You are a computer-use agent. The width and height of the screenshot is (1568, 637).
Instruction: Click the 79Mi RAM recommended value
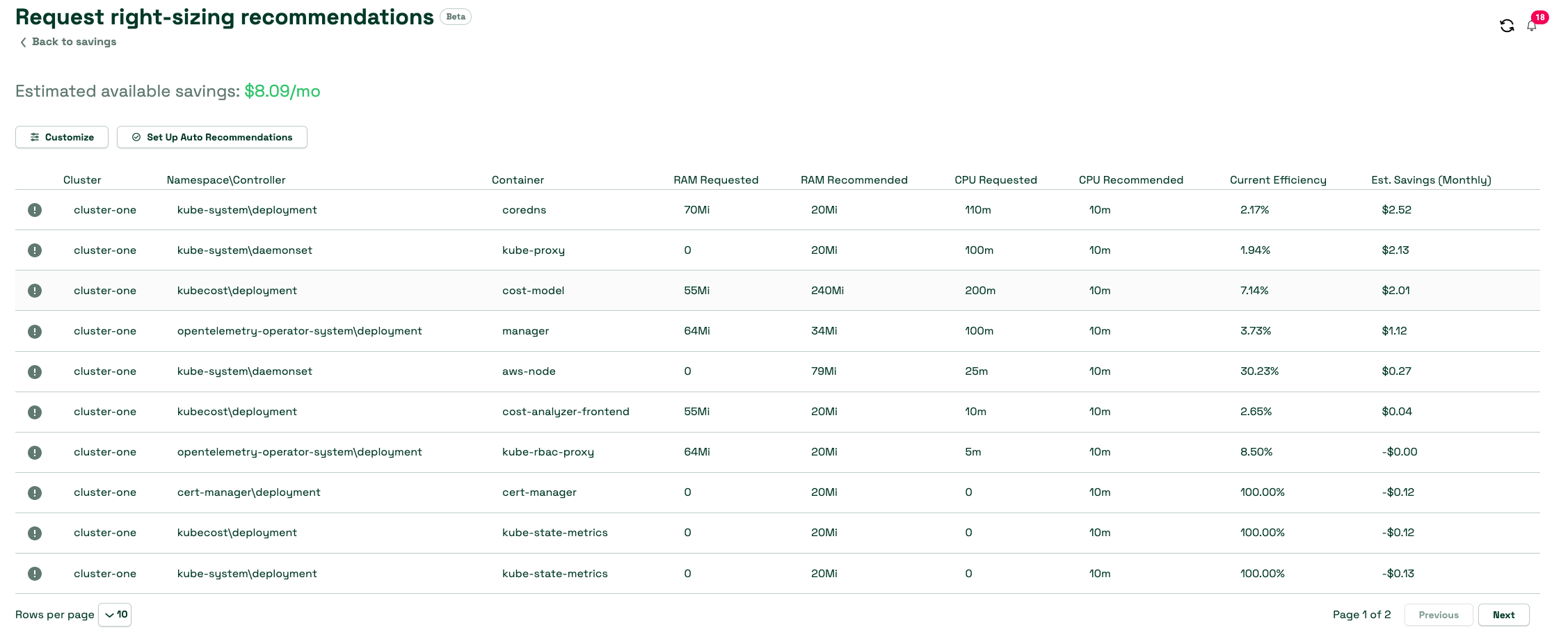[824, 371]
